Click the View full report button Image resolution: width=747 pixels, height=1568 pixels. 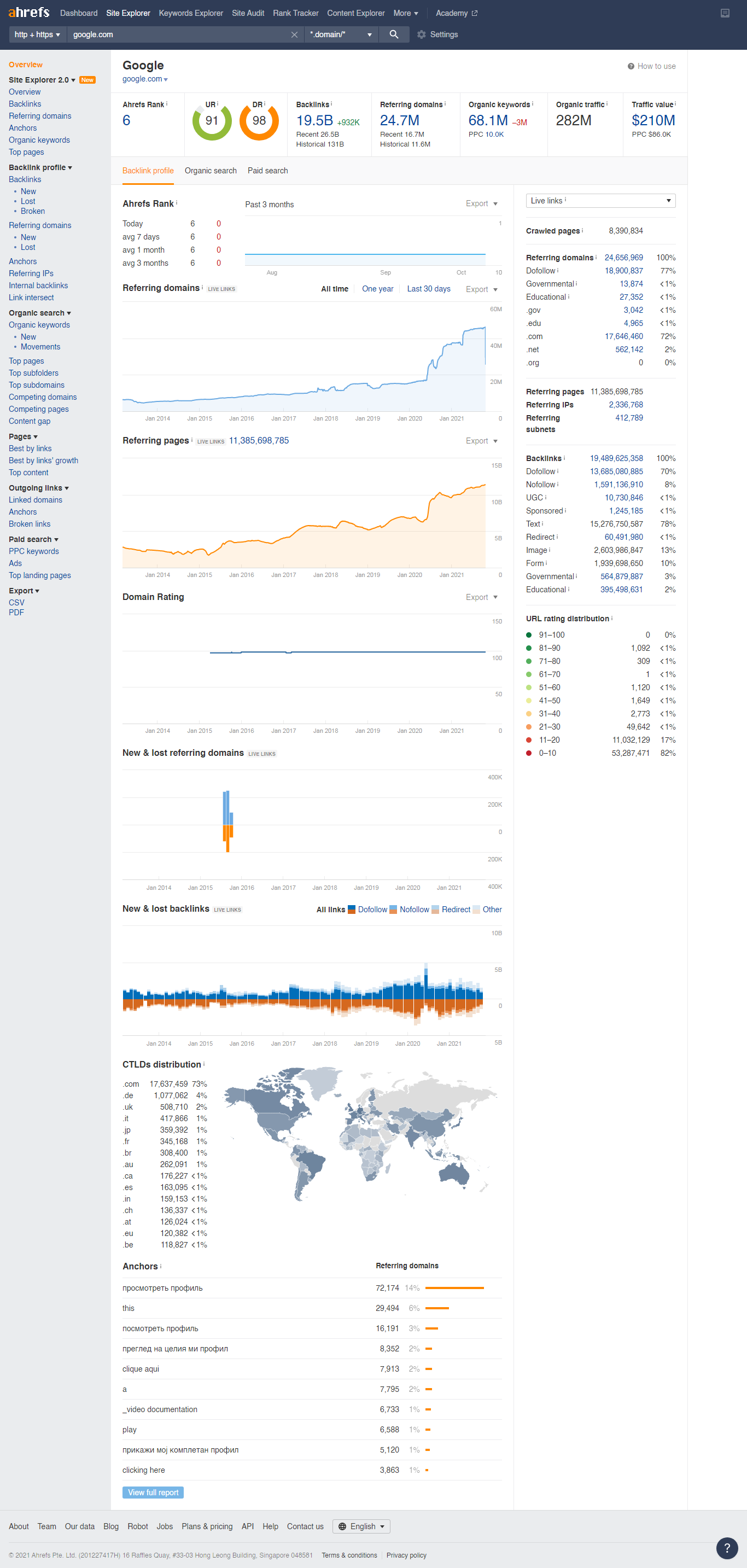(x=153, y=1493)
